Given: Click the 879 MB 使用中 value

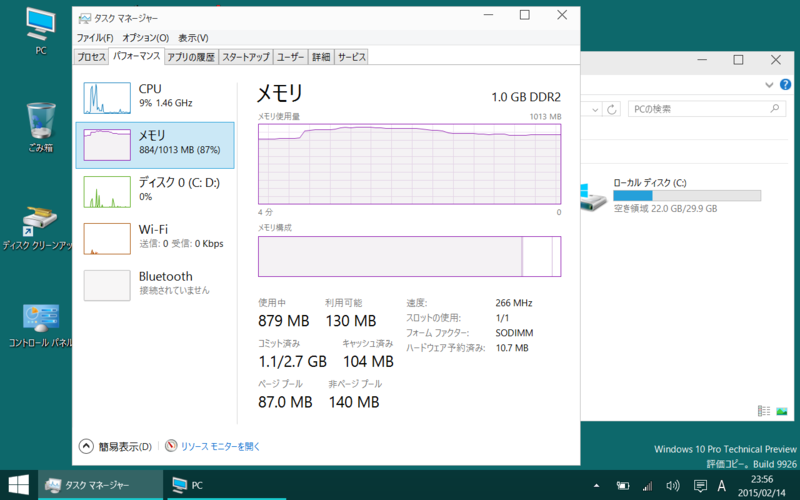Looking at the screenshot, I should (284, 321).
